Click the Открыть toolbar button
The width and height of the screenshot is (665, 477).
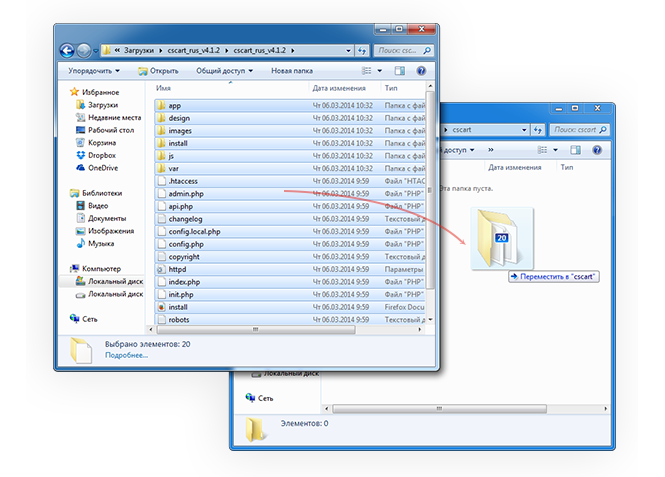pos(157,71)
